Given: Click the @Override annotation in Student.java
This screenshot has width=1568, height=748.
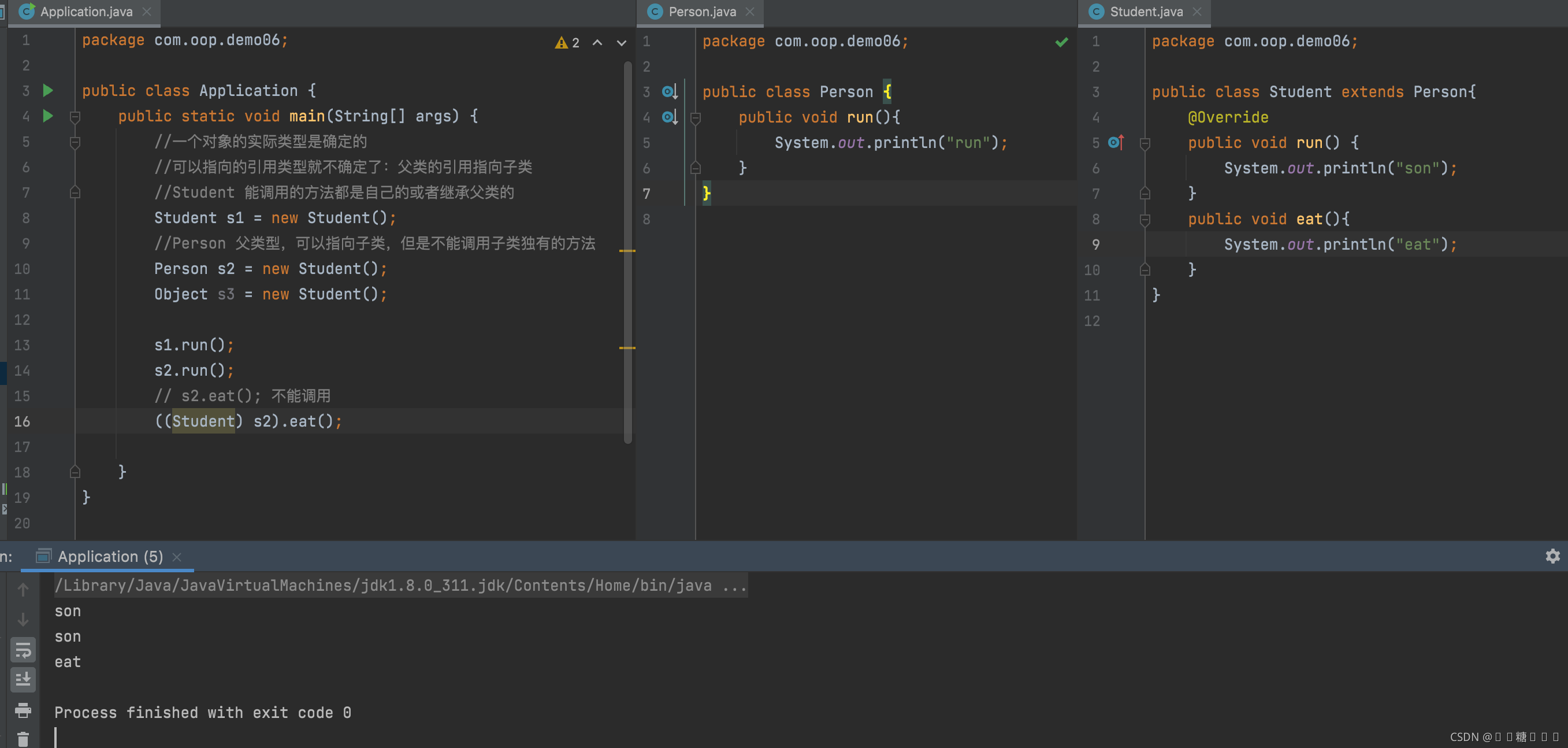Looking at the screenshot, I should tap(1228, 117).
